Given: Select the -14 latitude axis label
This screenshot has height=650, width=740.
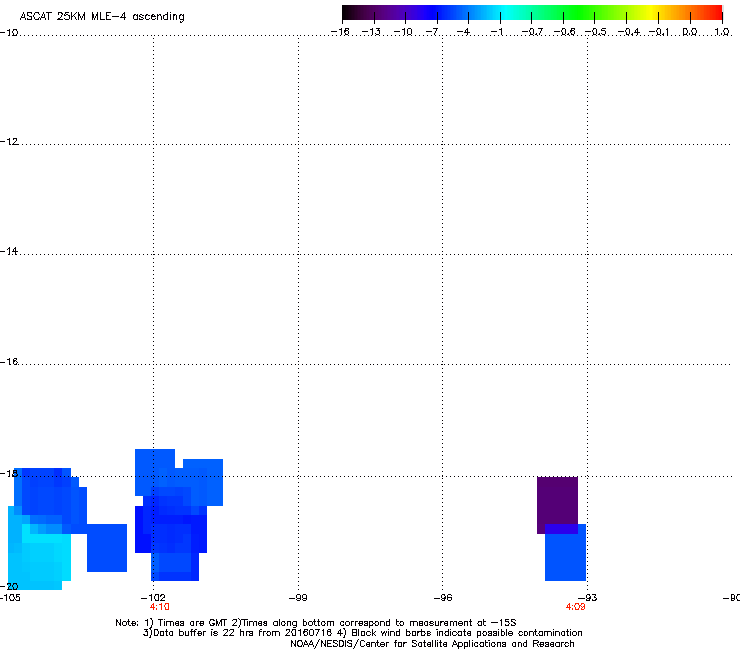Looking at the screenshot, I should click(9, 252).
